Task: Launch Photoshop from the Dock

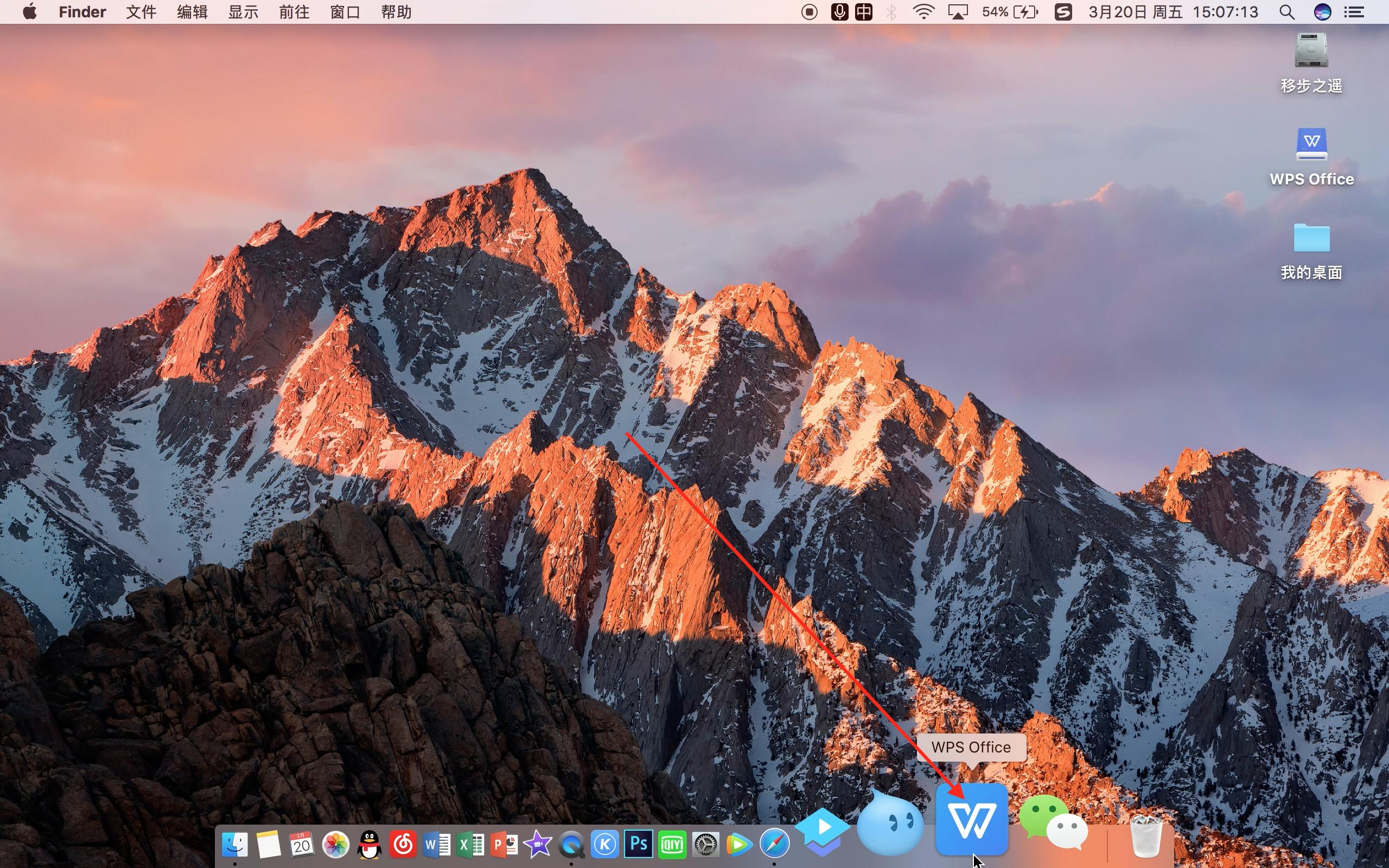Action: coord(637,844)
